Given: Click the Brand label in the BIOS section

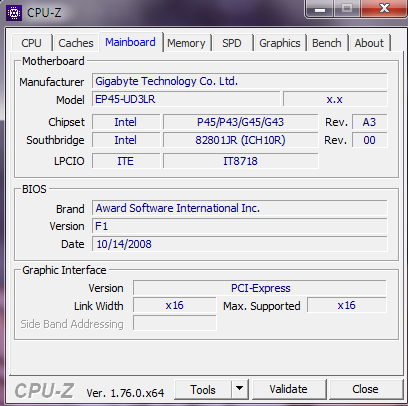Looking at the screenshot, I should click(x=70, y=209).
